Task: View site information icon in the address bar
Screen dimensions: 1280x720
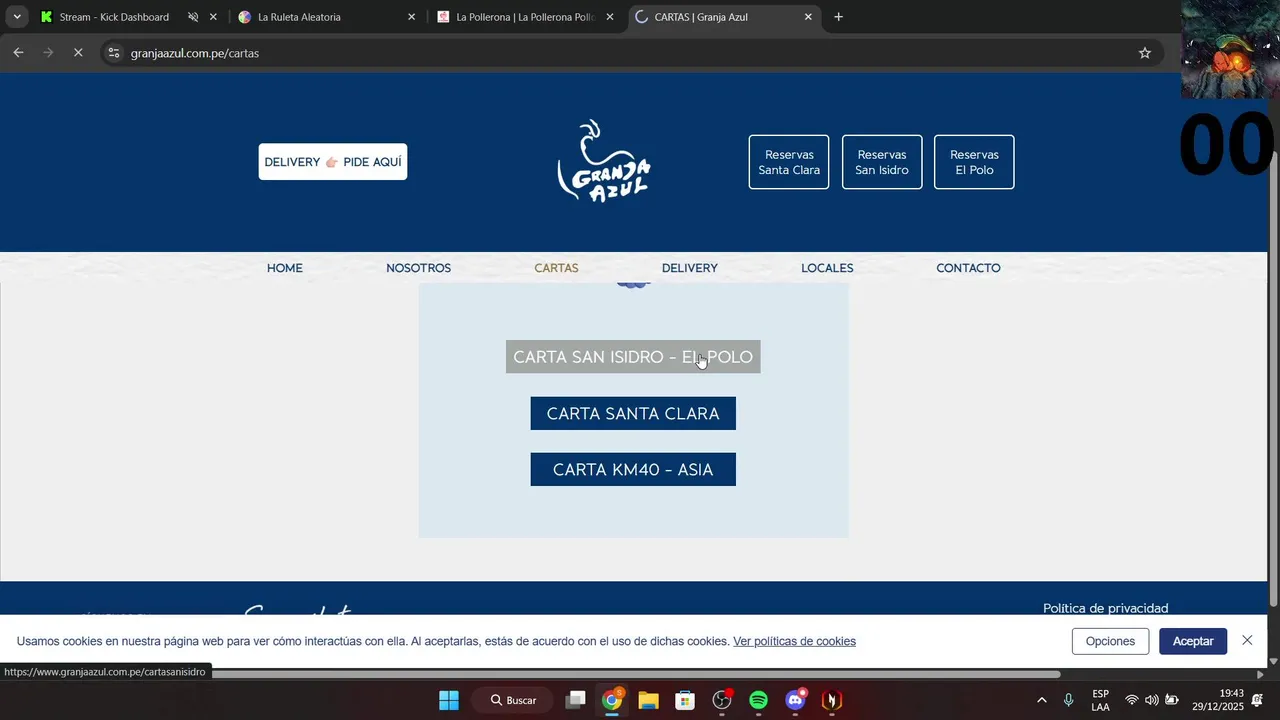Action: pyautogui.click(x=114, y=53)
